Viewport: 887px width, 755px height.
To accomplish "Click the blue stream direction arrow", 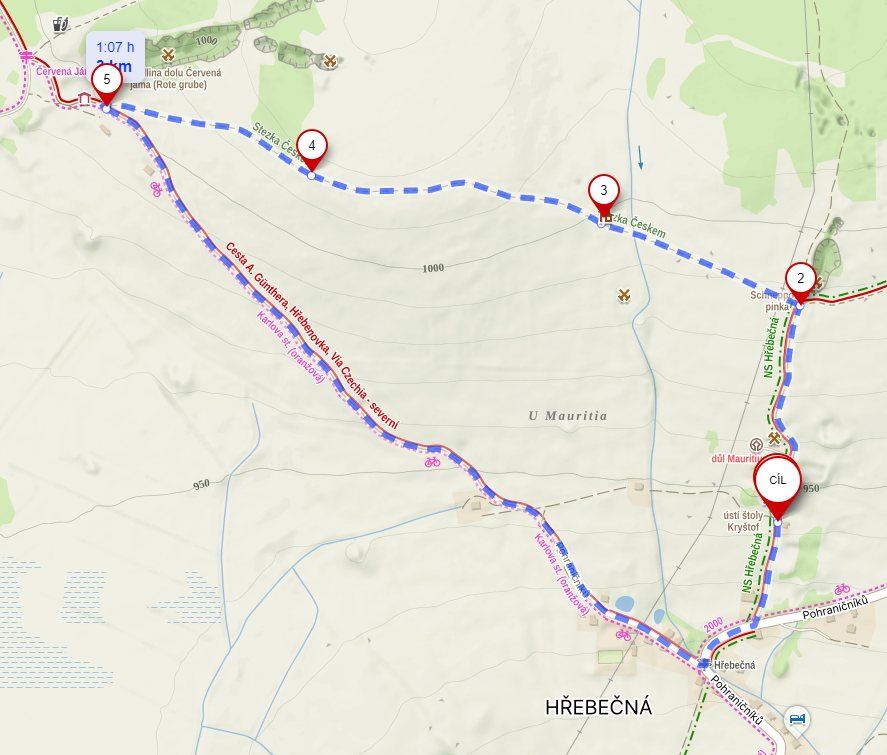I will 640,157.
